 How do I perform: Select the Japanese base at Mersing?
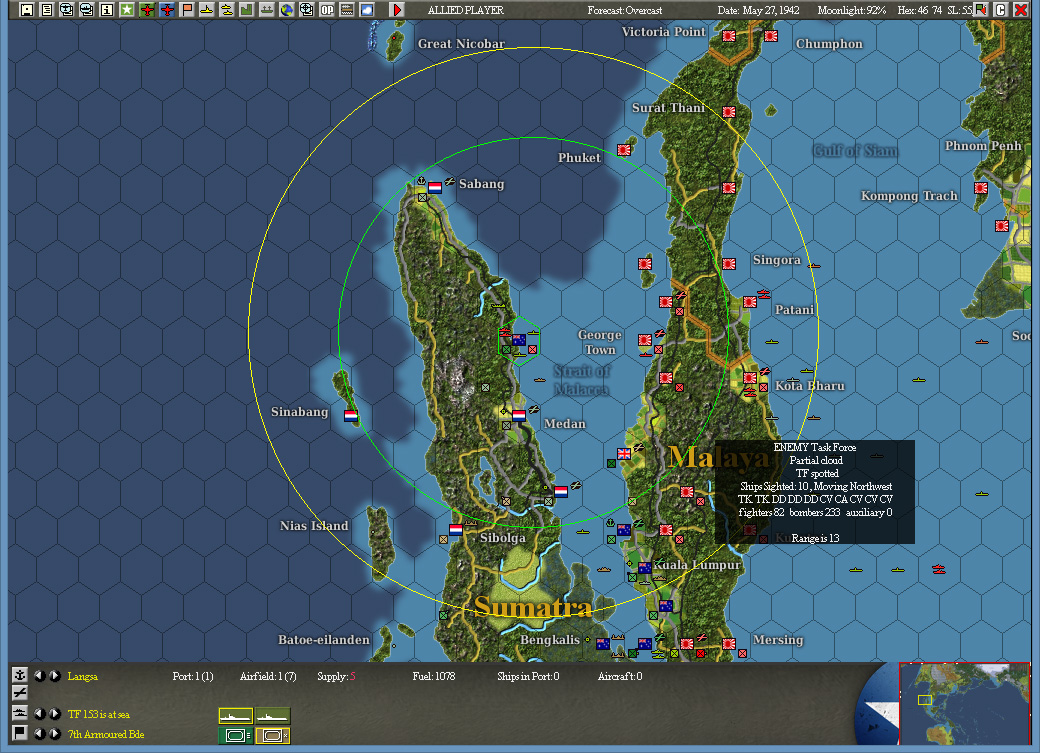click(729, 644)
